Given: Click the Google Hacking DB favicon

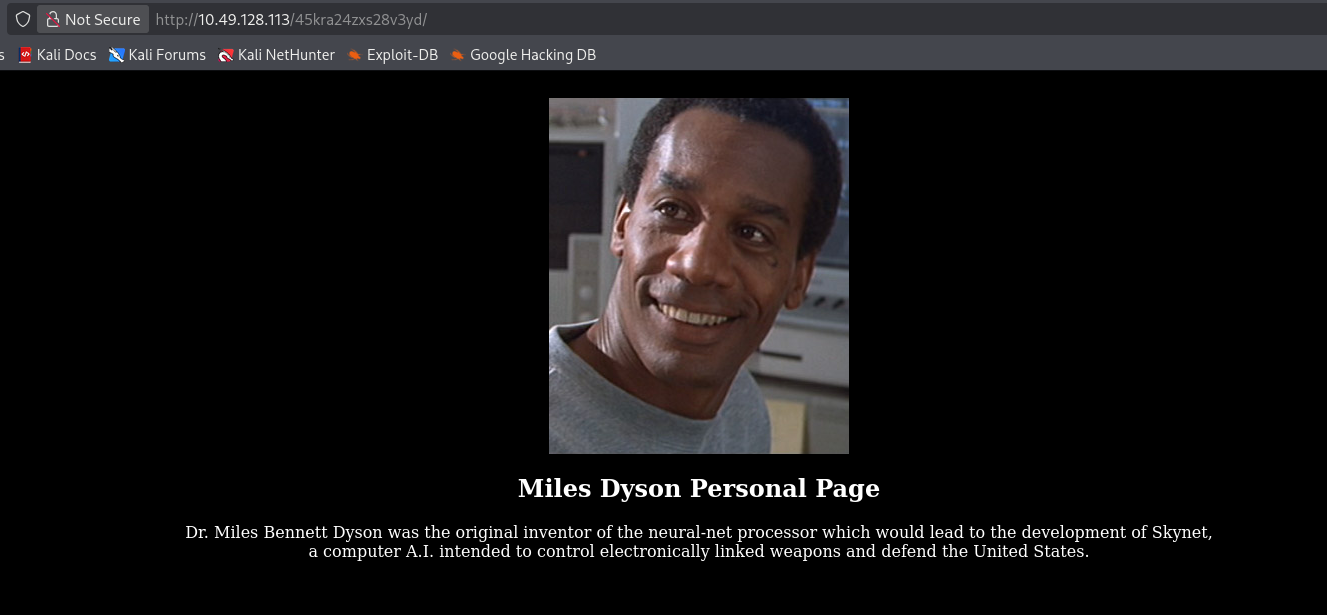Looking at the screenshot, I should [458, 55].
